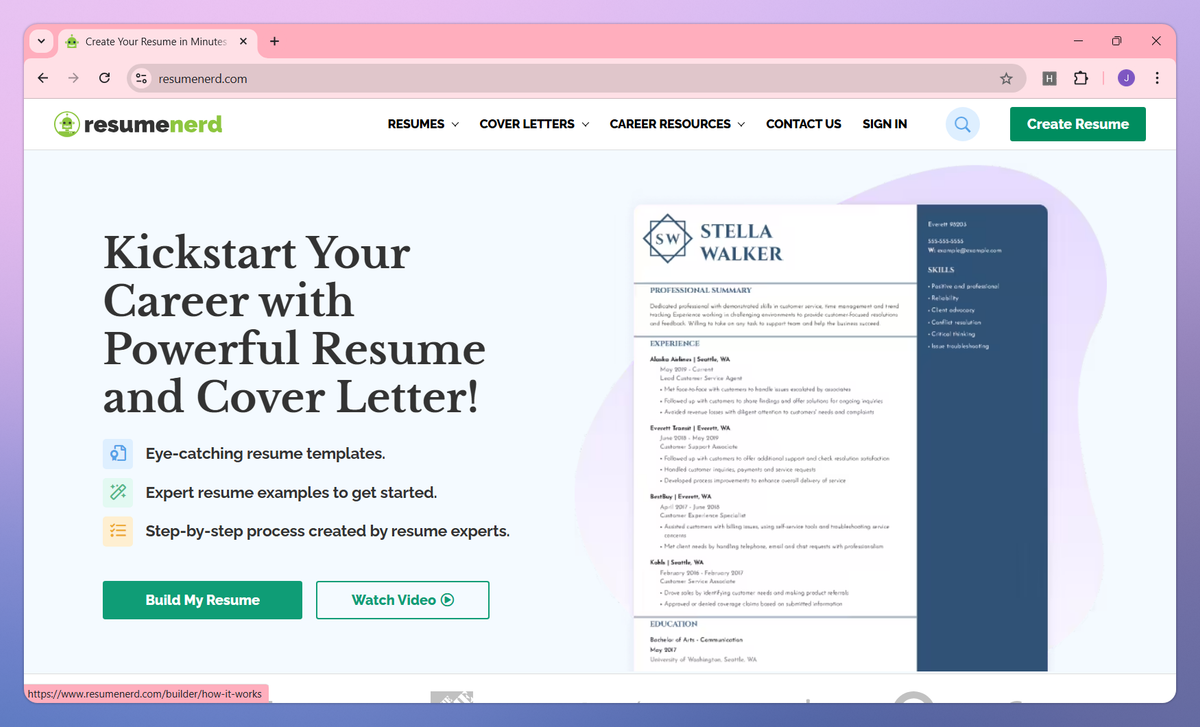
Task: Click 'Eye-catching resume templates.' text
Action: click(x=265, y=453)
